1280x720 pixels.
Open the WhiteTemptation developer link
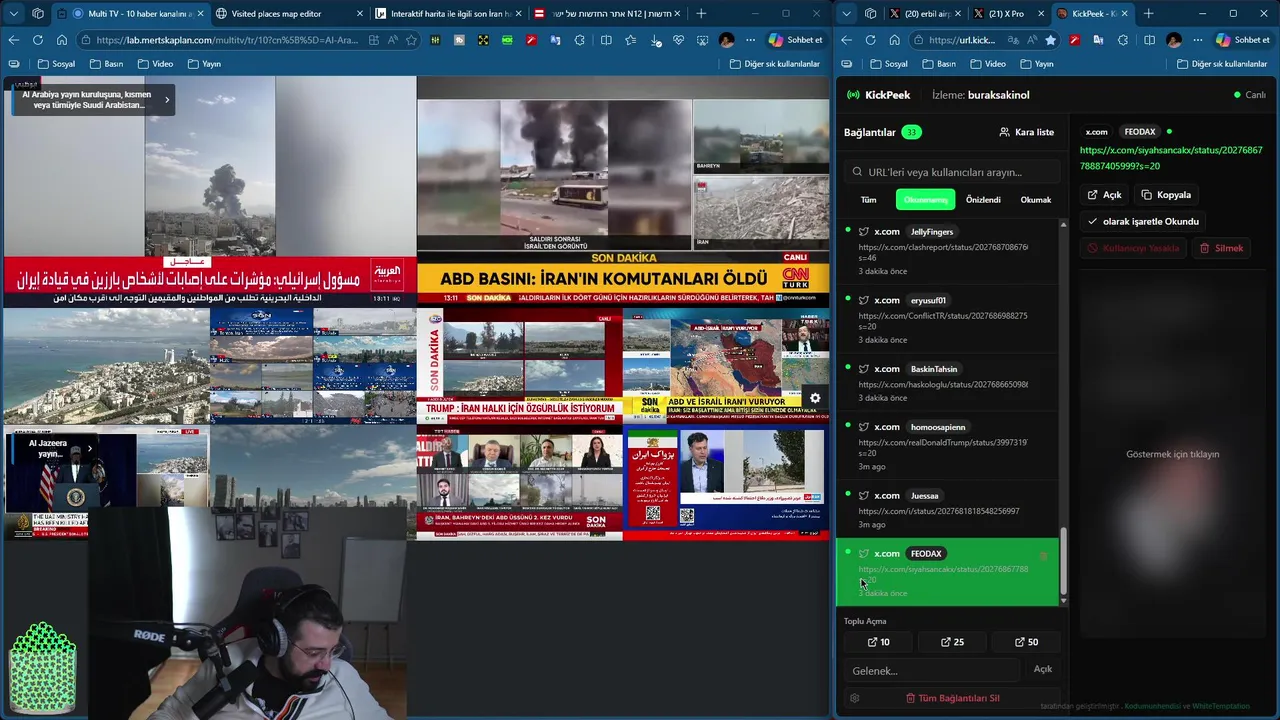click(1221, 706)
